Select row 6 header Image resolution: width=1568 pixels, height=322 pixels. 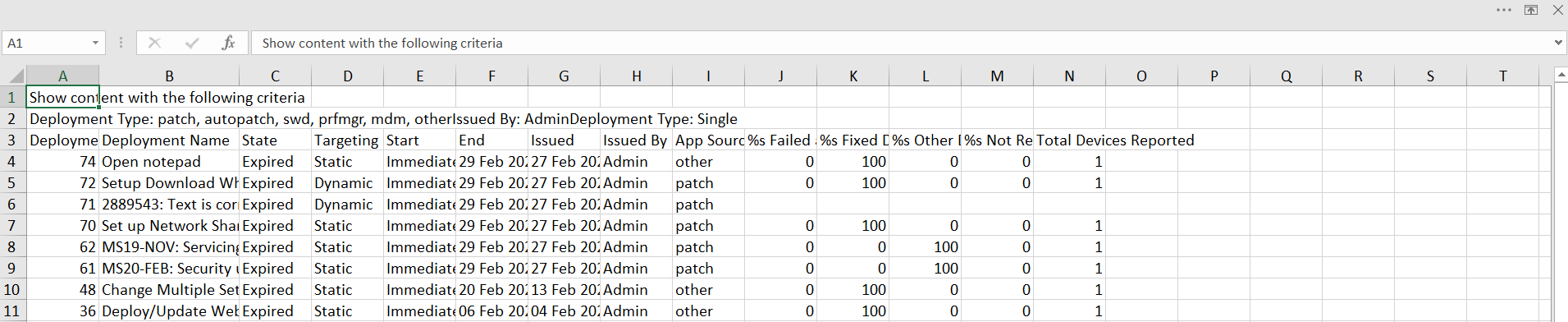[x=12, y=204]
